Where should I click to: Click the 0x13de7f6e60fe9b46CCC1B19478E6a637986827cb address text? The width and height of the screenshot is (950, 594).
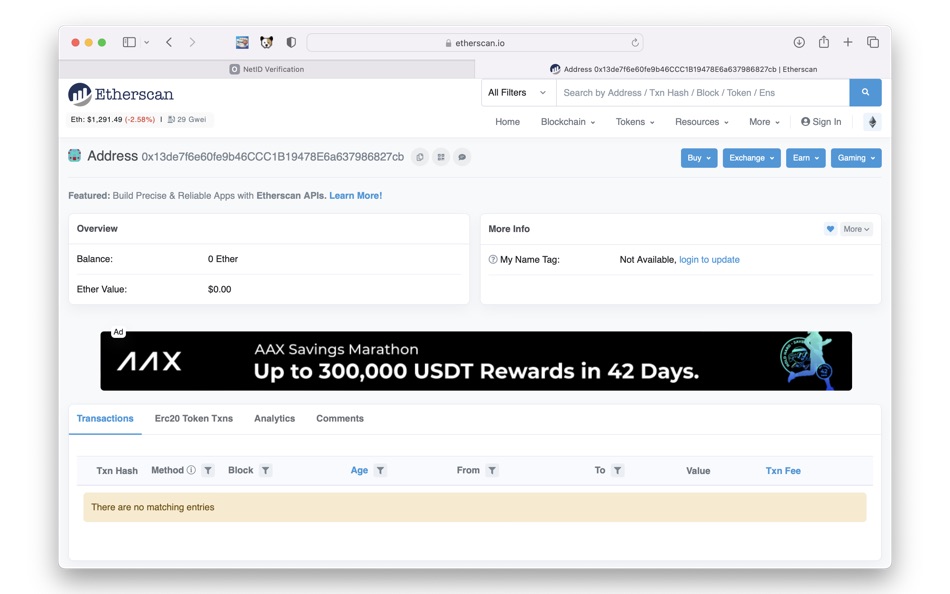pos(273,157)
